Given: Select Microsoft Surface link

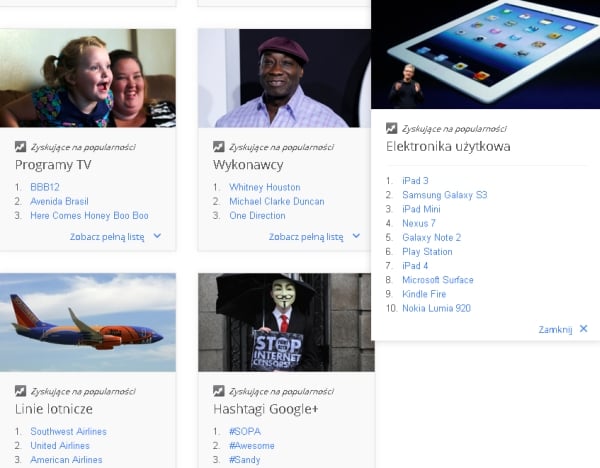Looking at the screenshot, I should pyautogui.click(x=438, y=280).
